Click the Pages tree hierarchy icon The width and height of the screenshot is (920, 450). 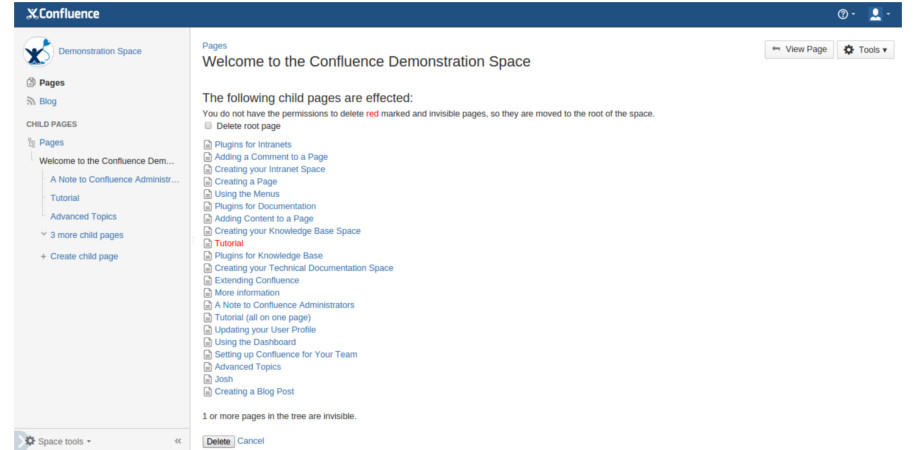coord(31,143)
